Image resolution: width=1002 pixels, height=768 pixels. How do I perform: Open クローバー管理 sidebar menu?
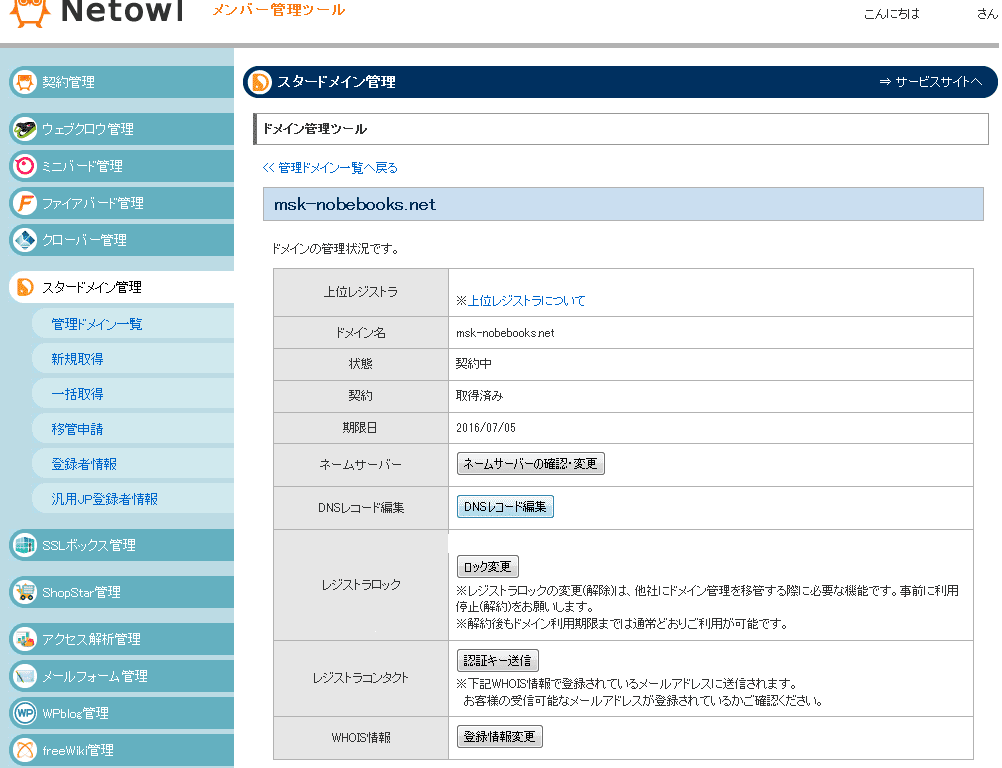click(x=121, y=240)
